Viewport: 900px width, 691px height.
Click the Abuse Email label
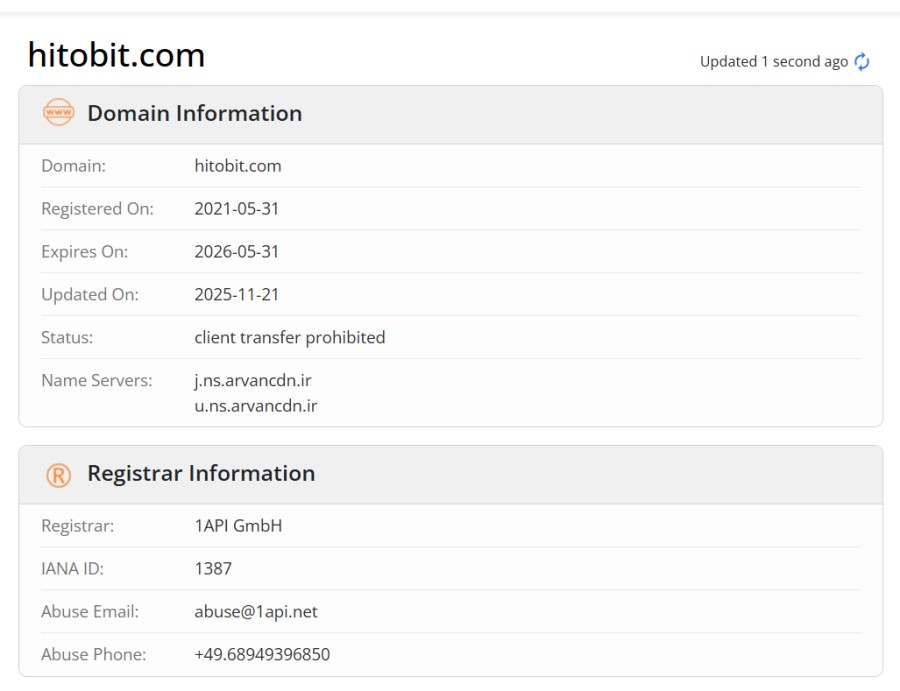tap(90, 612)
